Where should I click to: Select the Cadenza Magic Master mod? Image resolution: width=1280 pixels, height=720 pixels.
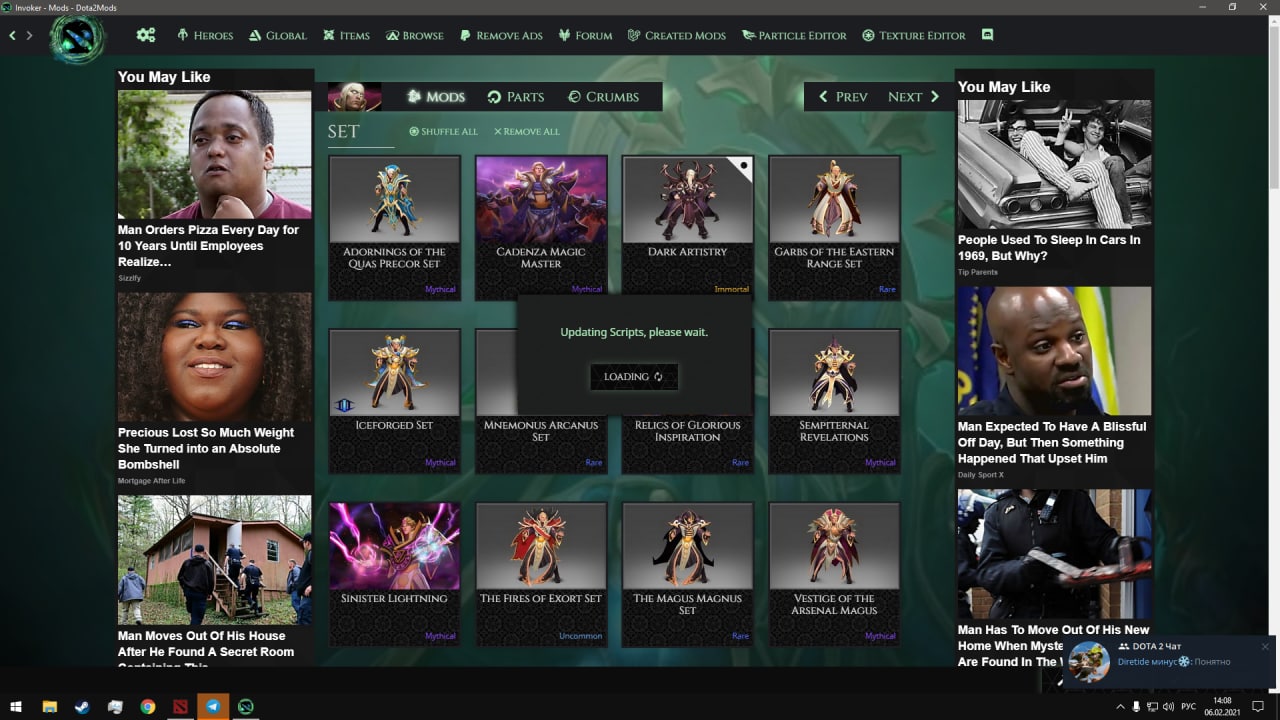[541, 227]
